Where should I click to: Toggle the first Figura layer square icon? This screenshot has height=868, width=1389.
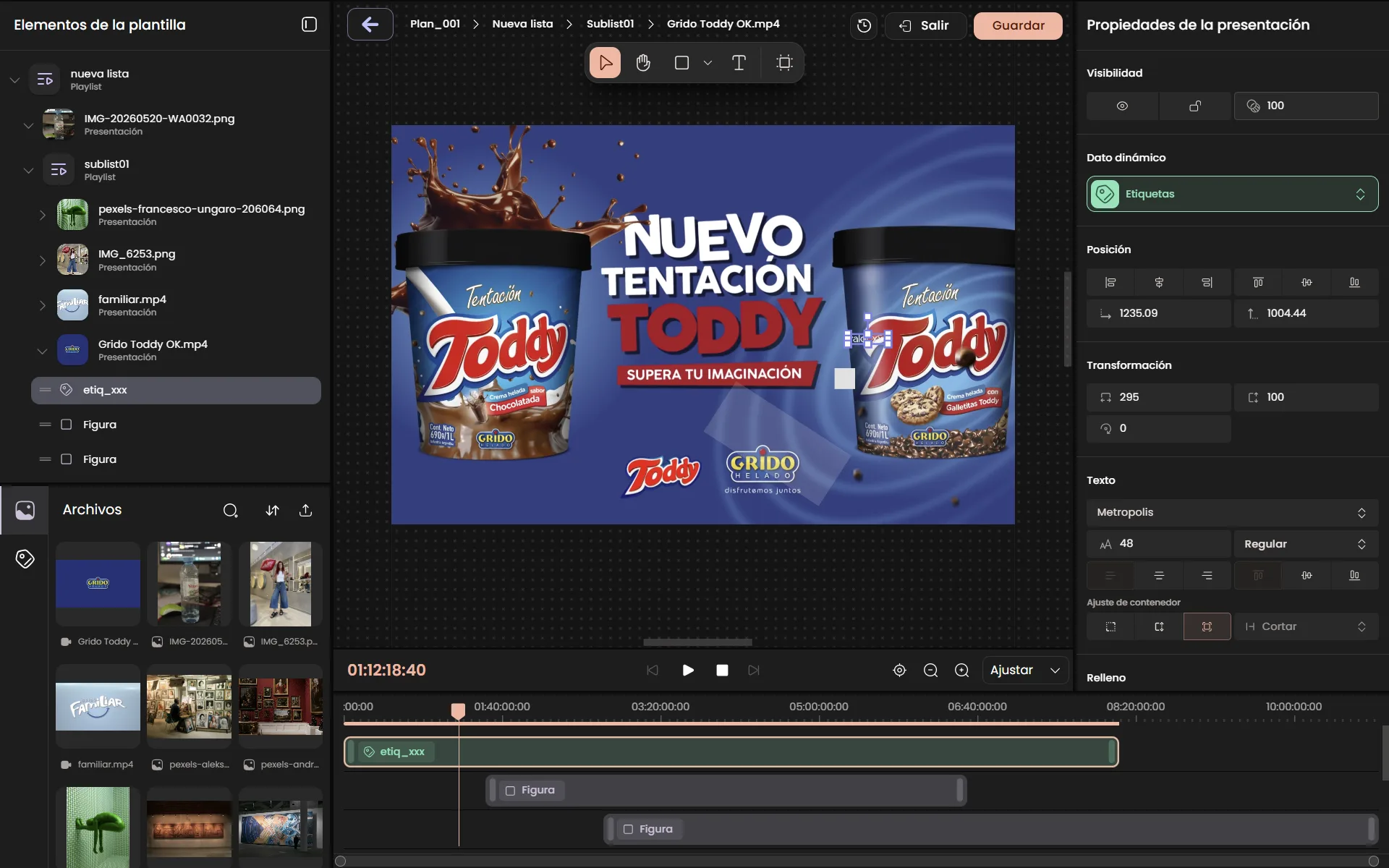click(66, 425)
